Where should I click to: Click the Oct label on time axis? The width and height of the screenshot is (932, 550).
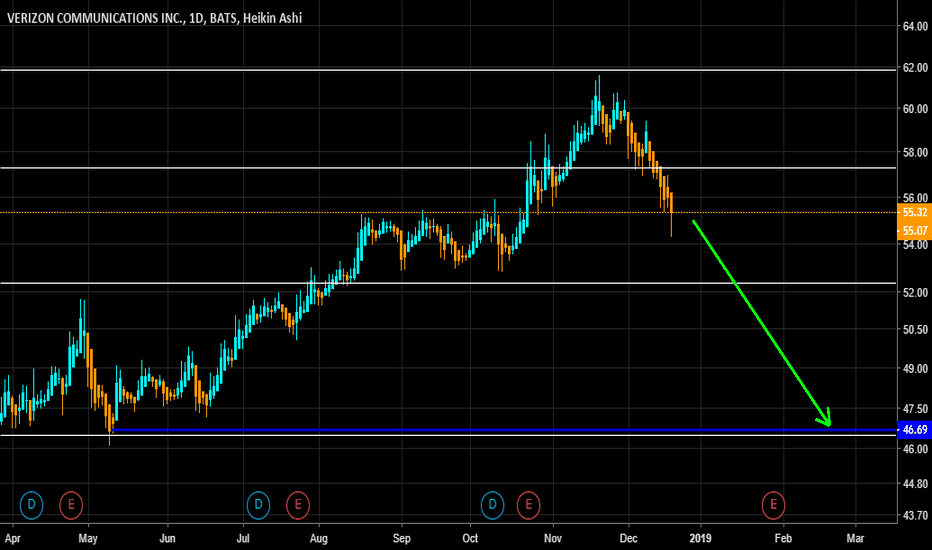470,539
